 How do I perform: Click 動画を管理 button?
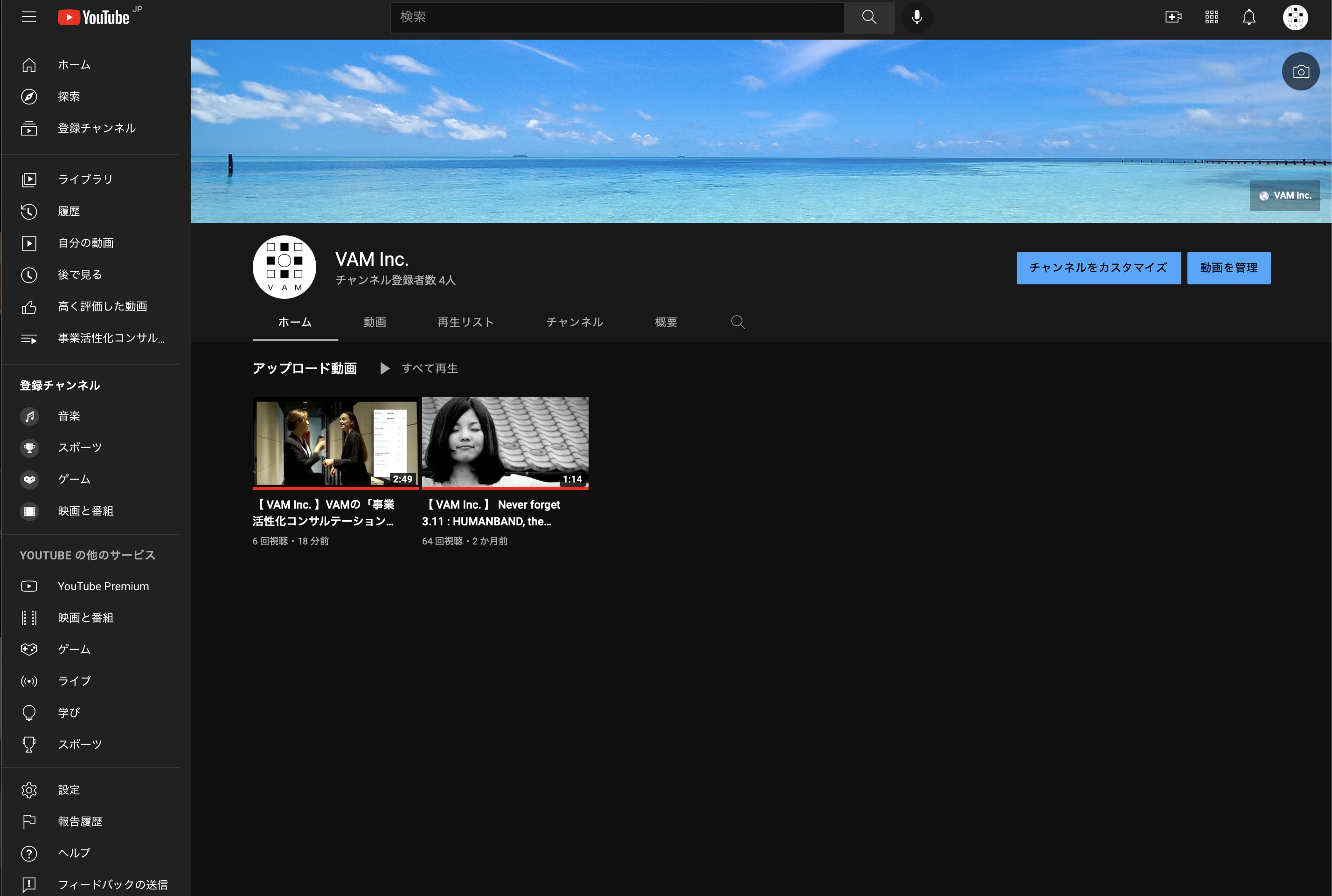(1228, 268)
